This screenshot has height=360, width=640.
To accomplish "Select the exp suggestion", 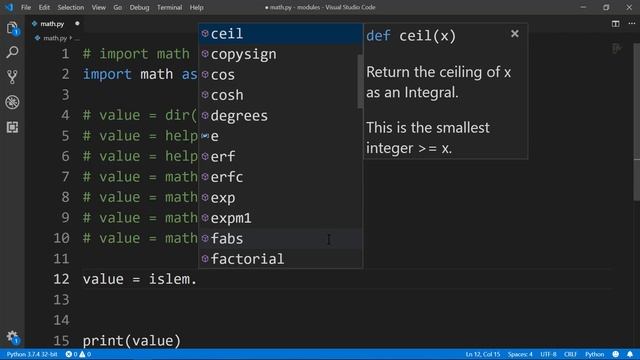I will coord(280,198).
